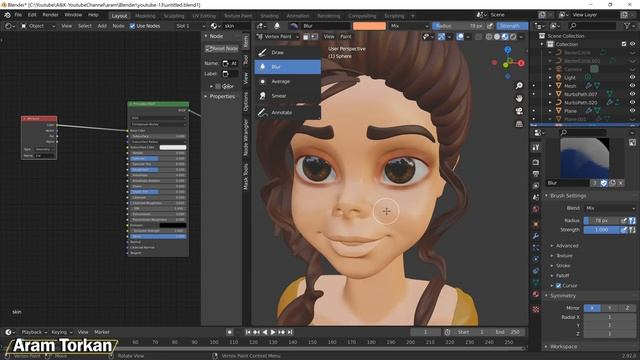Click red X axis on navigation gizmo
The width and height of the screenshot is (640, 360).
coord(521,63)
